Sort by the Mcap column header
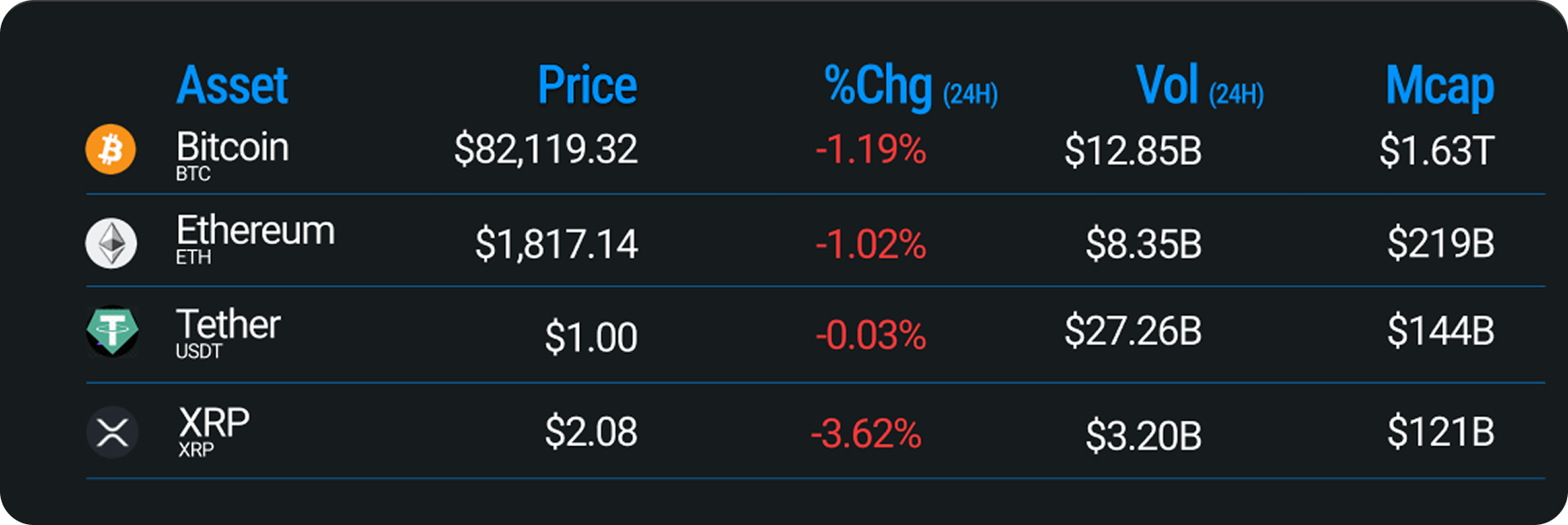Screen dimensions: 1568x525 [x=1439, y=87]
